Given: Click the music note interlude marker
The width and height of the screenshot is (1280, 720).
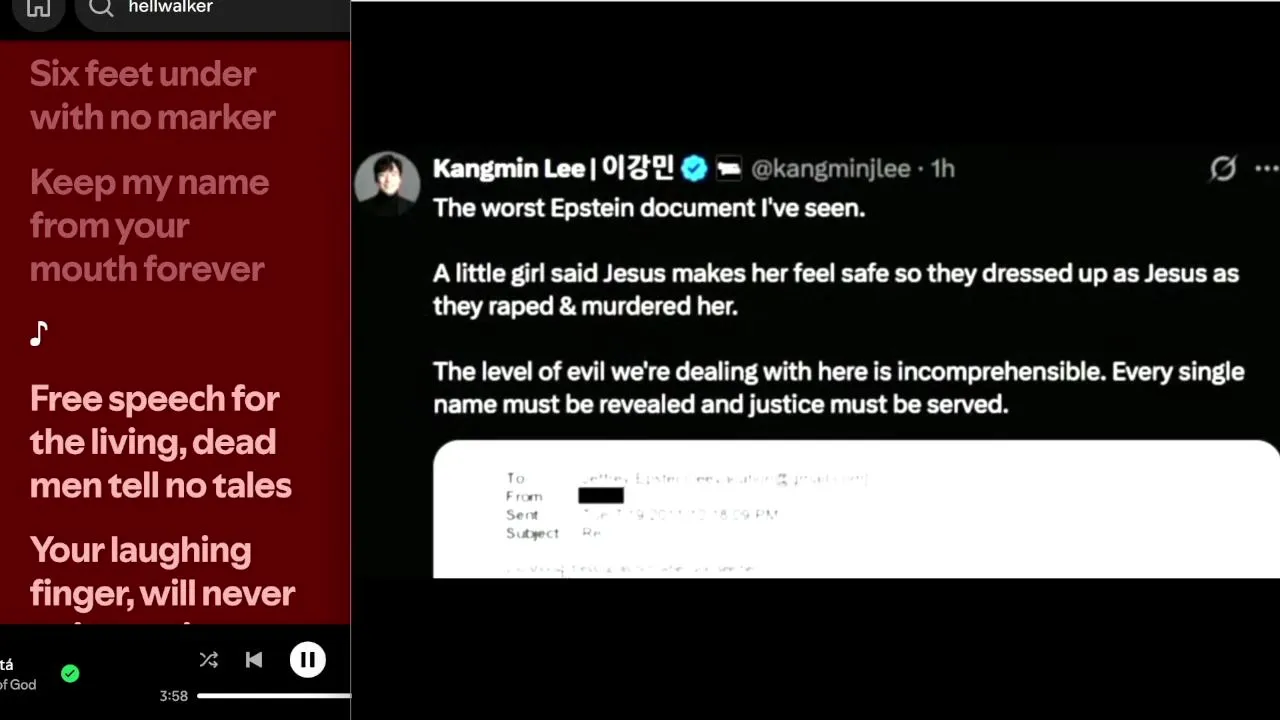Looking at the screenshot, I should 39,333.
